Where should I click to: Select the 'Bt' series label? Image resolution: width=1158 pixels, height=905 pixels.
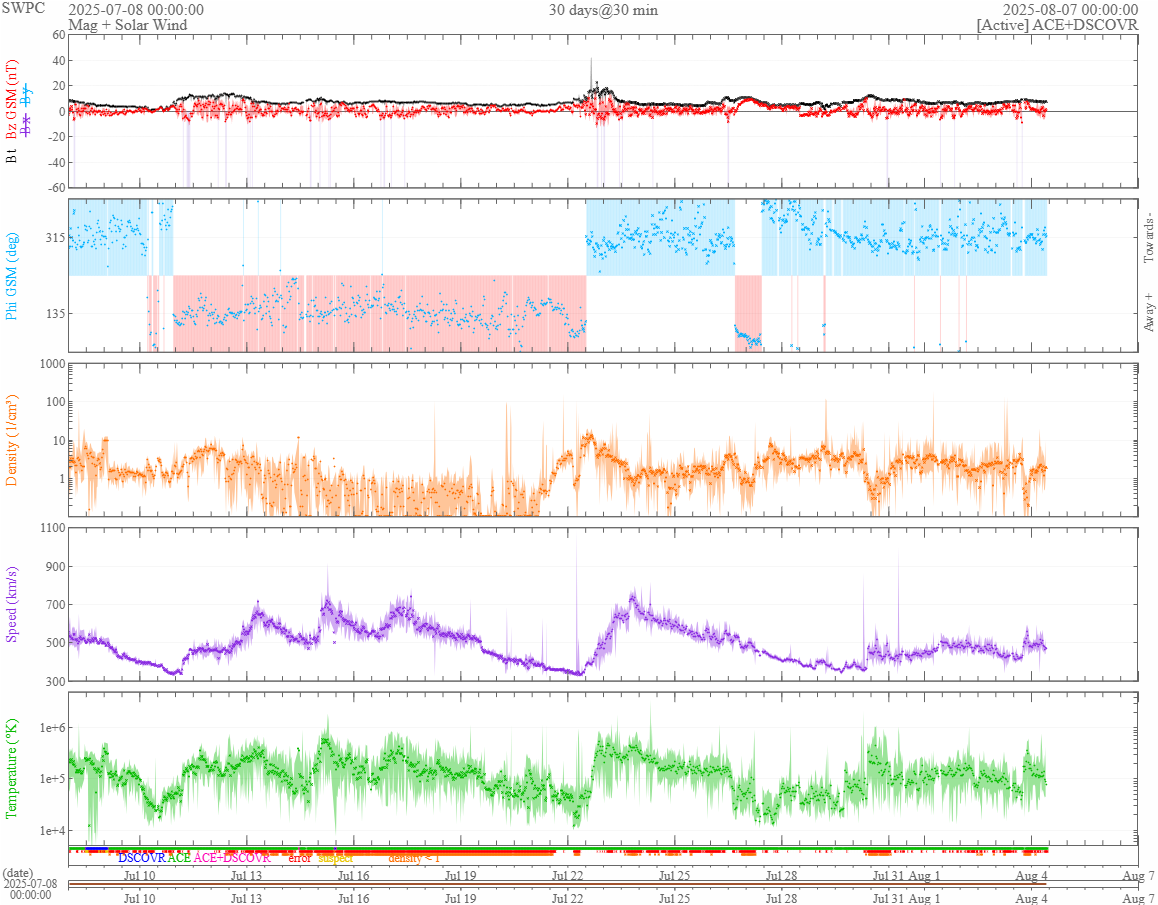pos(11,155)
